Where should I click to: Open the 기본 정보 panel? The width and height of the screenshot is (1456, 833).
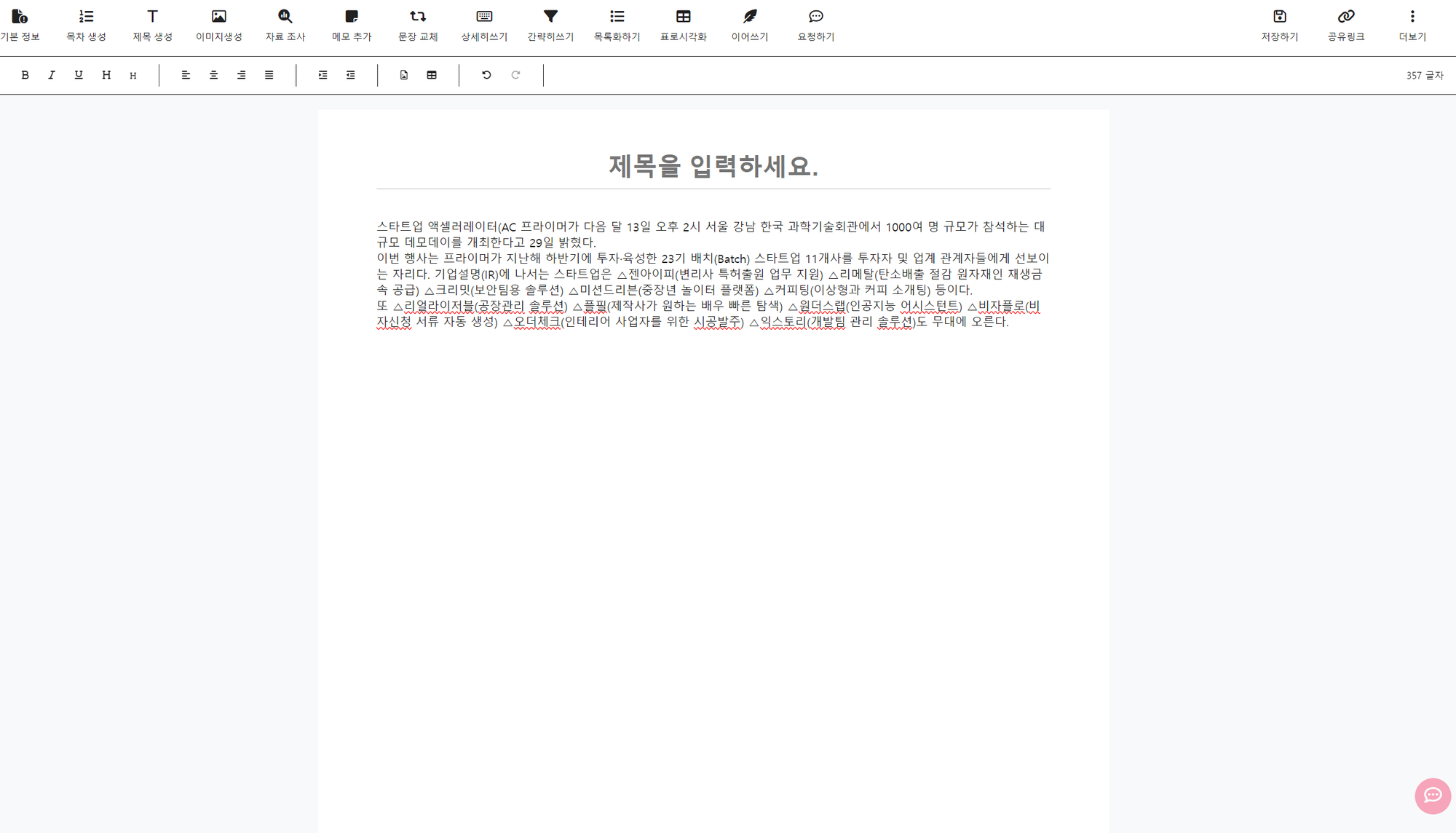(20, 25)
